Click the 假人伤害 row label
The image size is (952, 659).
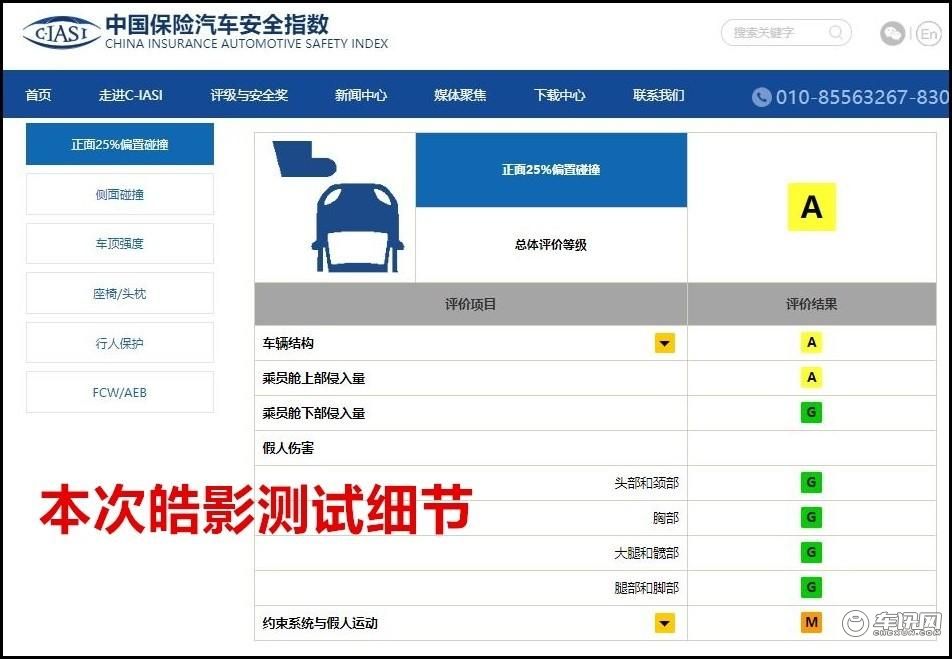click(x=288, y=448)
